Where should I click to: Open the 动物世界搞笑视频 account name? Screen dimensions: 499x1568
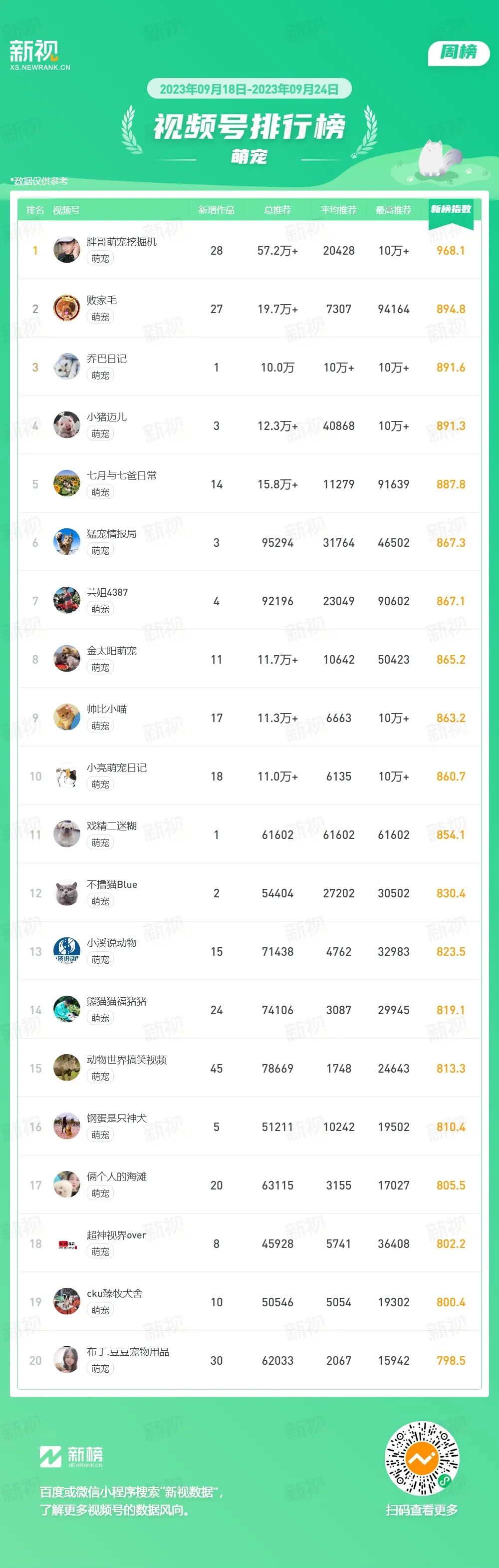coord(127,1060)
